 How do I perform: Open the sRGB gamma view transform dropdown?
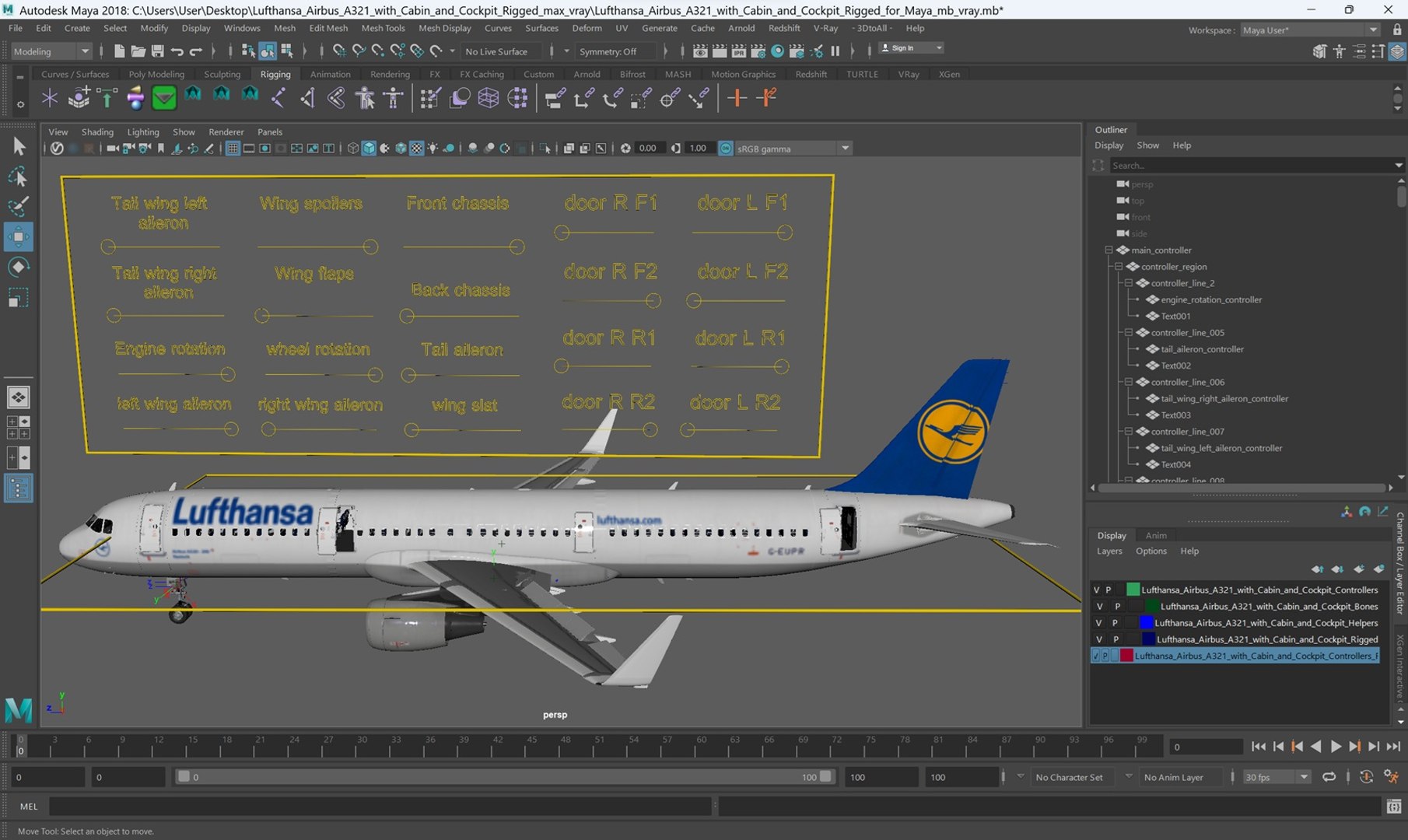pyautogui.click(x=793, y=148)
